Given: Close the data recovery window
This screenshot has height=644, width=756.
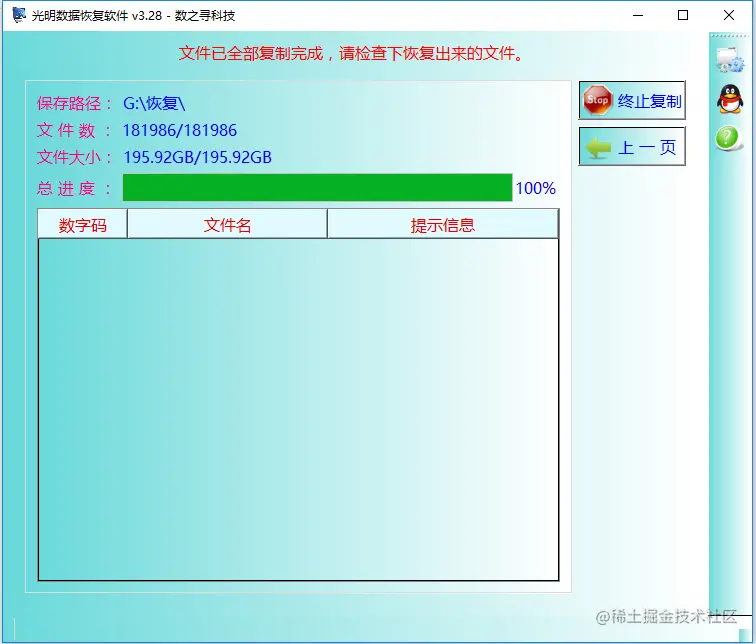Looking at the screenshot, I should [x=729, y=15].
